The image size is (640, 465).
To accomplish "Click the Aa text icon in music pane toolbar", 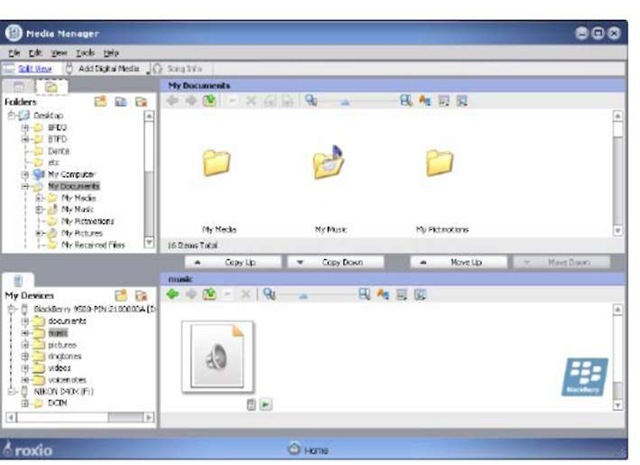I will pyautogui.click(x=383, y=294).
